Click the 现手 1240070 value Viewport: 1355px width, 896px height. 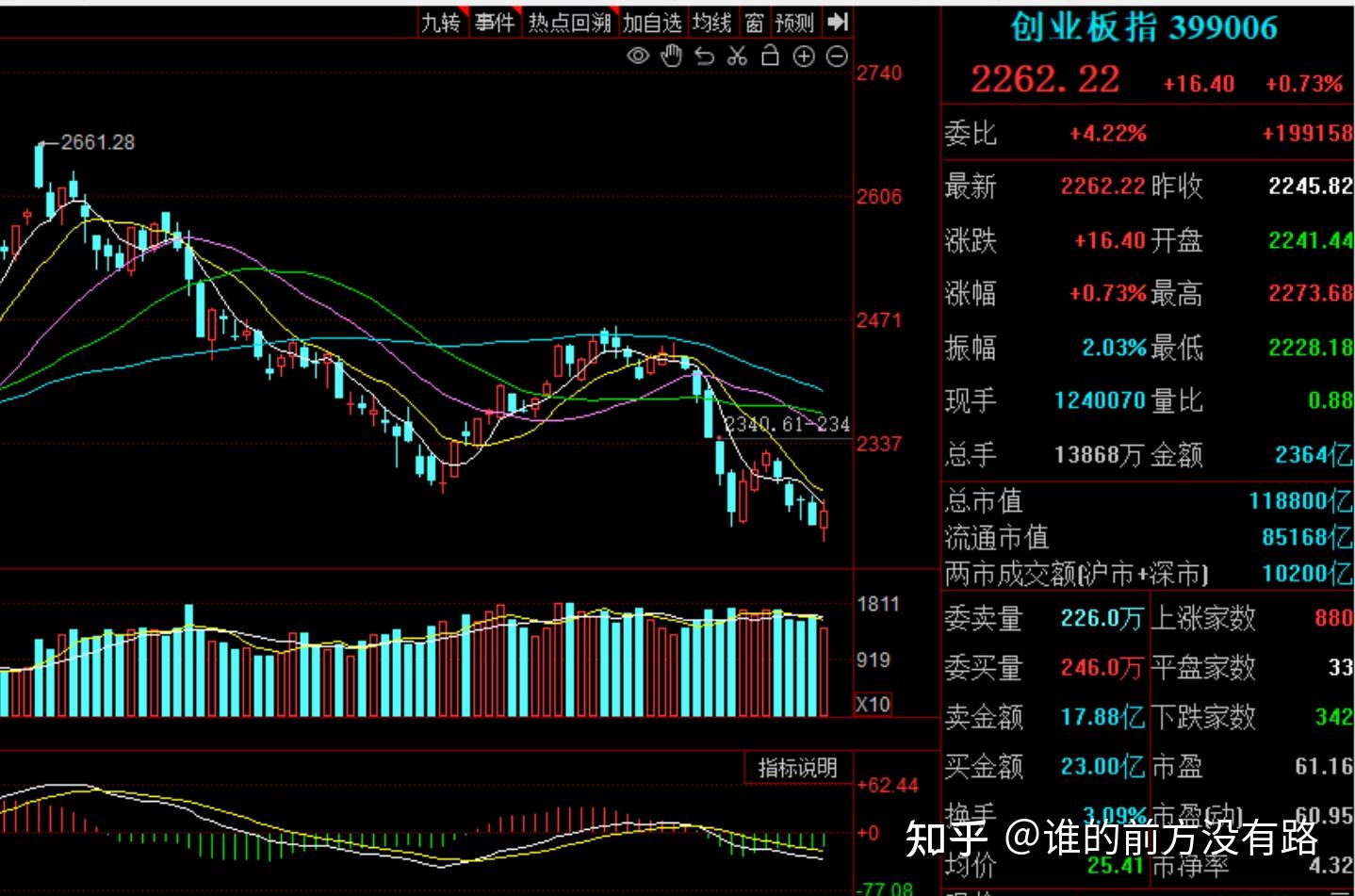(x=1100, y=400)
